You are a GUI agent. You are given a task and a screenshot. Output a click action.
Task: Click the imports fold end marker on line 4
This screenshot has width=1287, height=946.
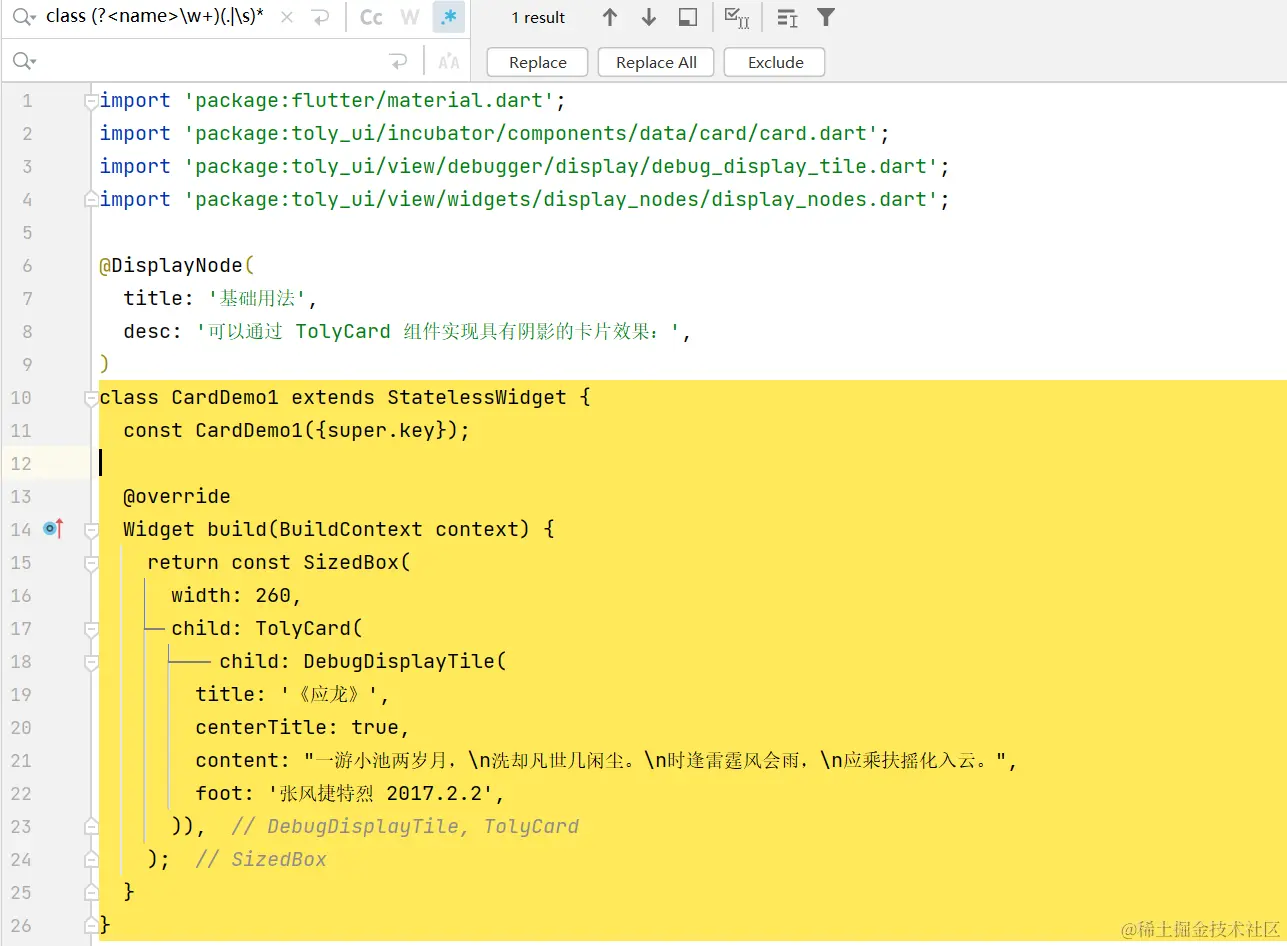tap(91, 199)
